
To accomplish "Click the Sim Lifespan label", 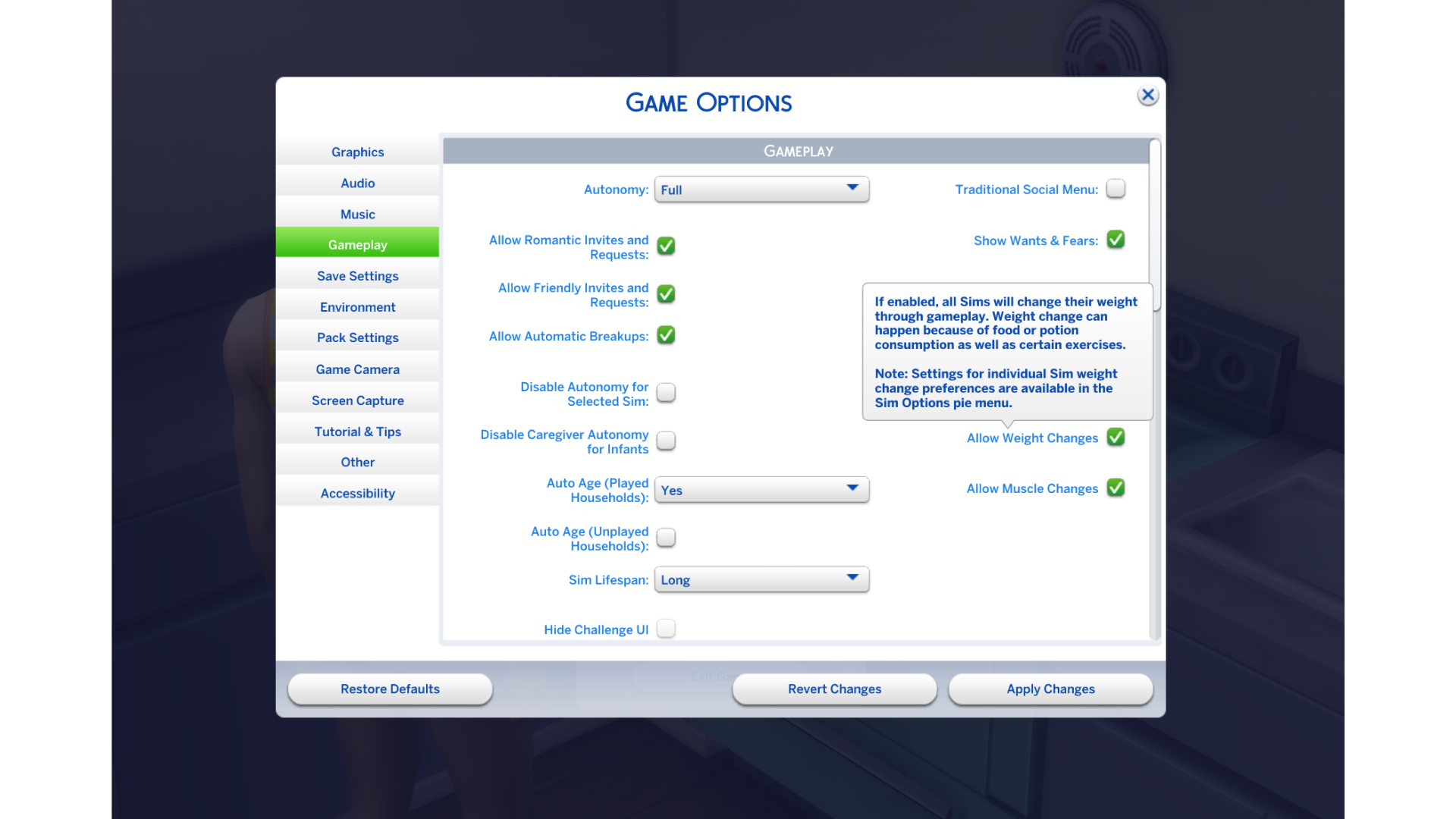I will coord(608,580).
